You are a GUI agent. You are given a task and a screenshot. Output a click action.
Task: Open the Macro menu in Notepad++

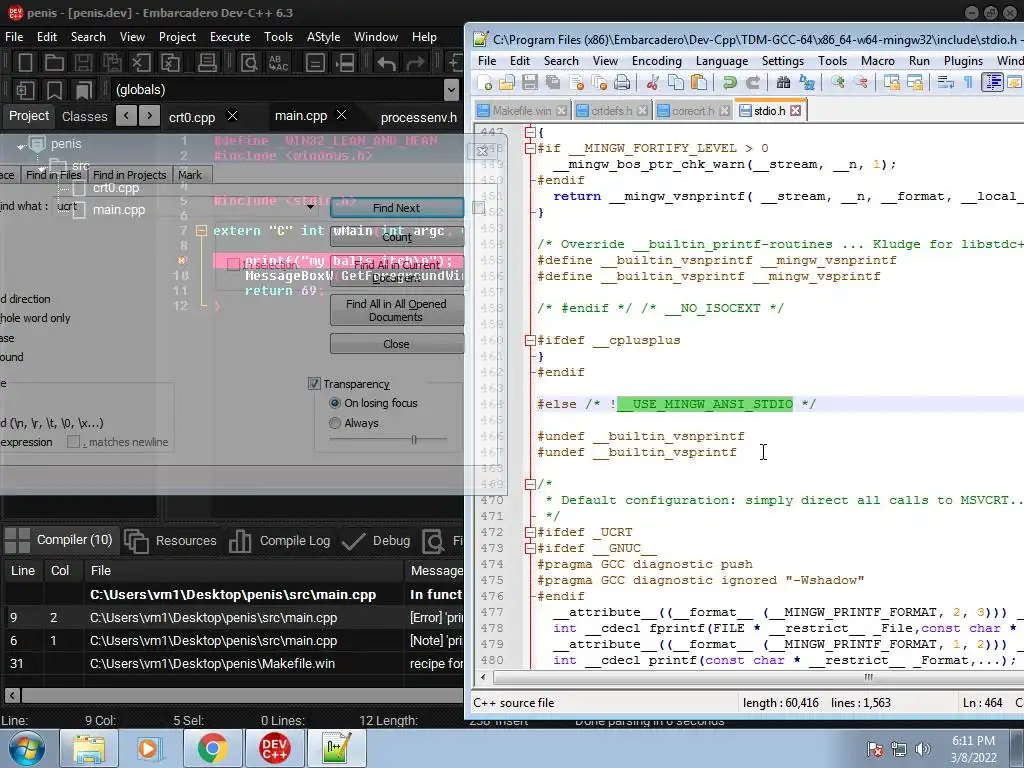pyautogui.click(x=877, y=61)
